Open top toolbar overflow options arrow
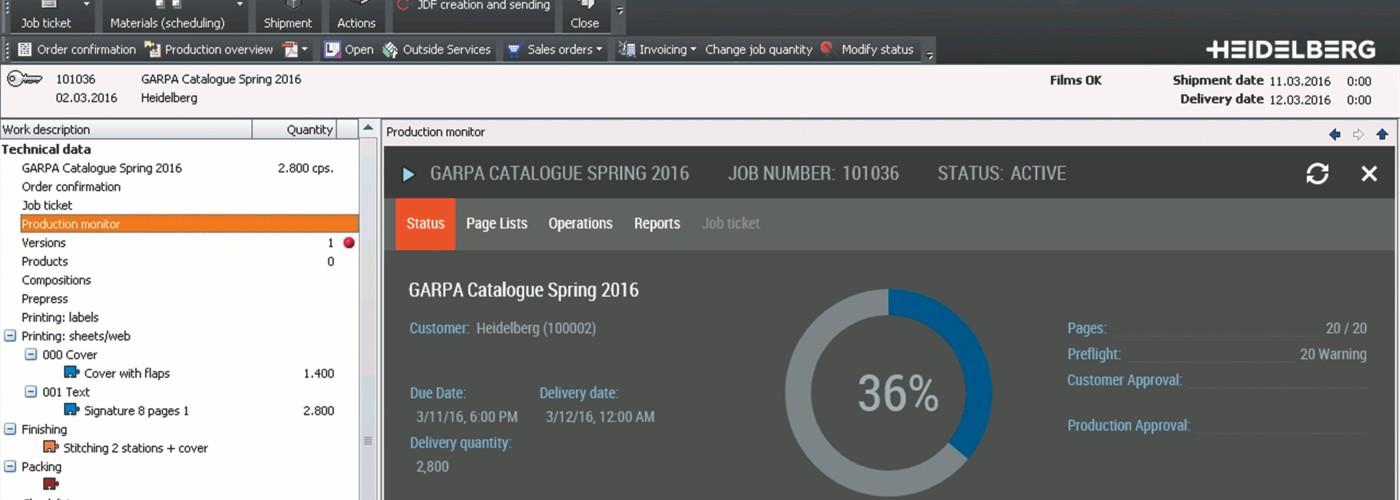Image resolution: width=1400 pixels, height=500 pixels. coord(620,11)
